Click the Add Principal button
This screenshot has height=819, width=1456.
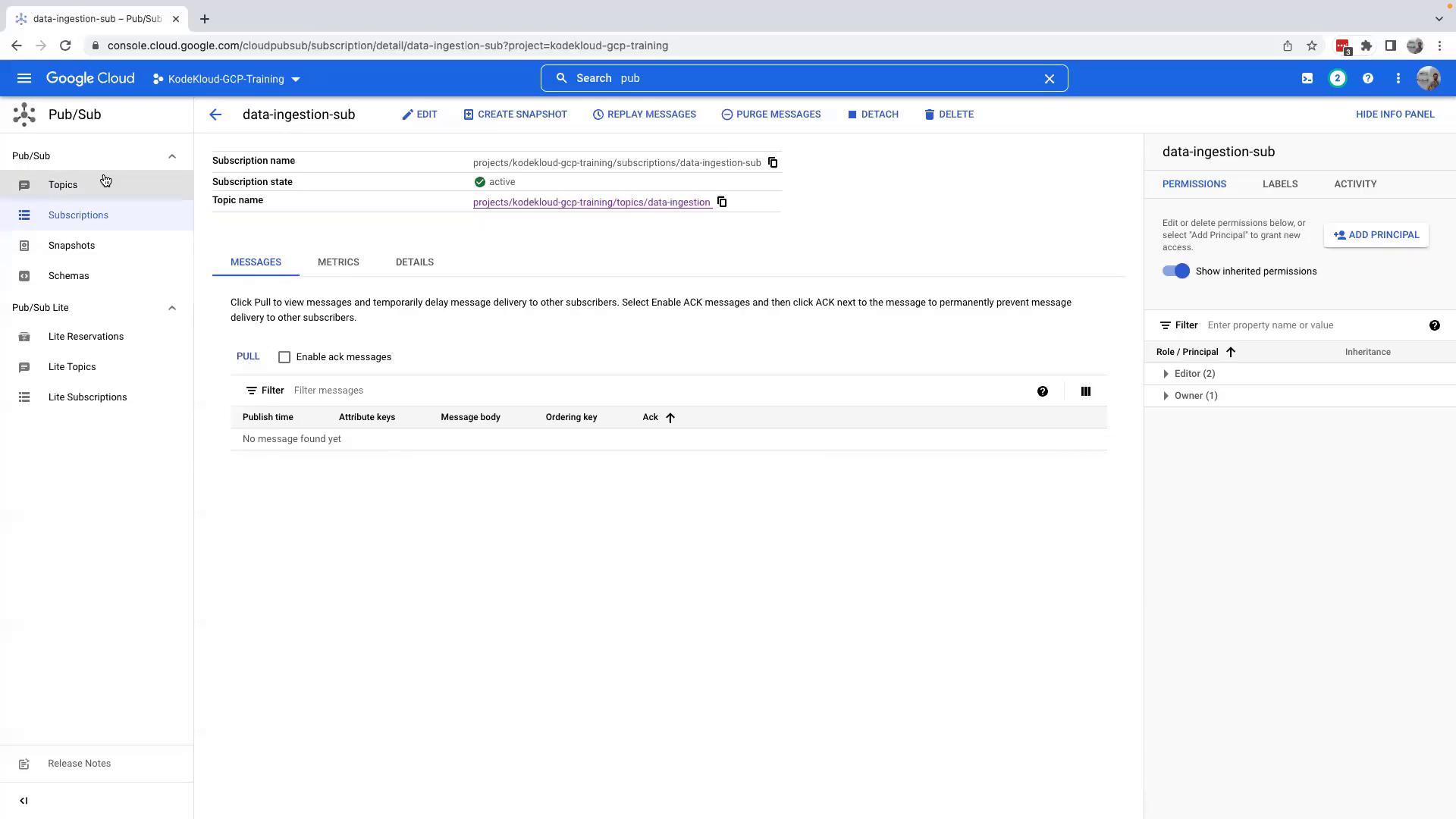pos(1376,235)
